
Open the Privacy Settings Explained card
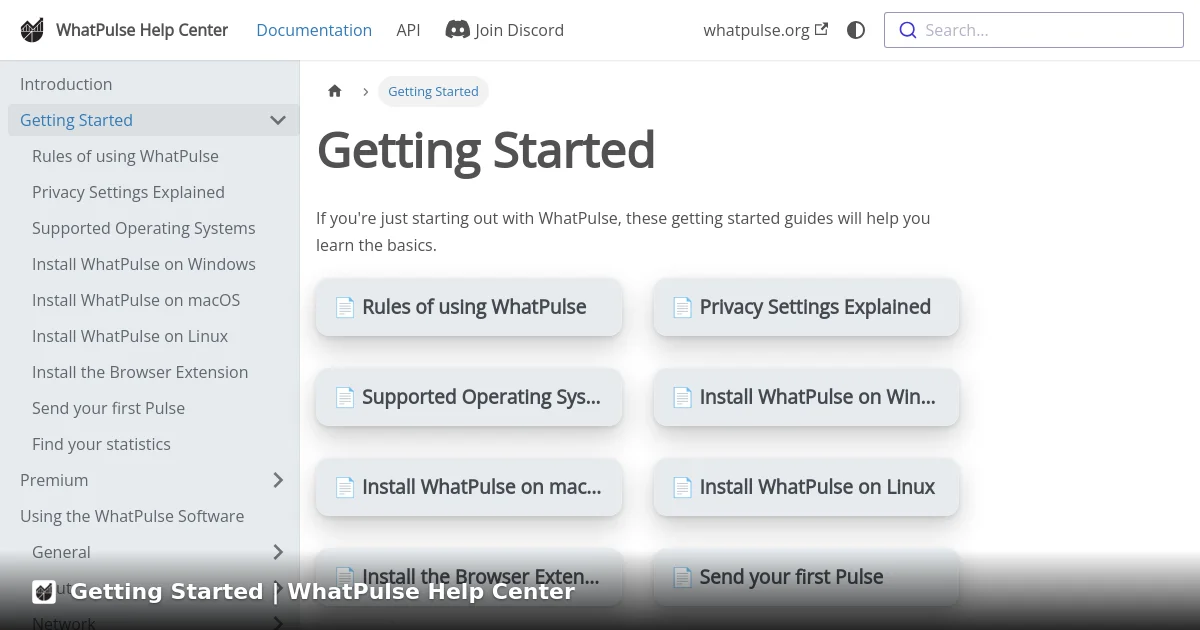point(806,307)
